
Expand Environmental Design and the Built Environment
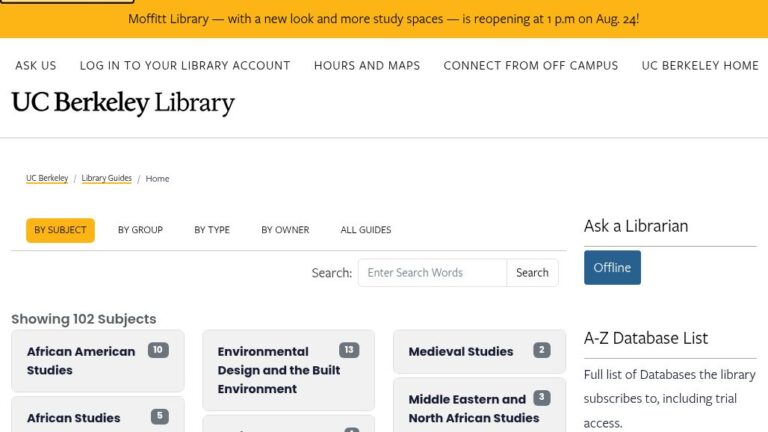[x=288, y=370]
